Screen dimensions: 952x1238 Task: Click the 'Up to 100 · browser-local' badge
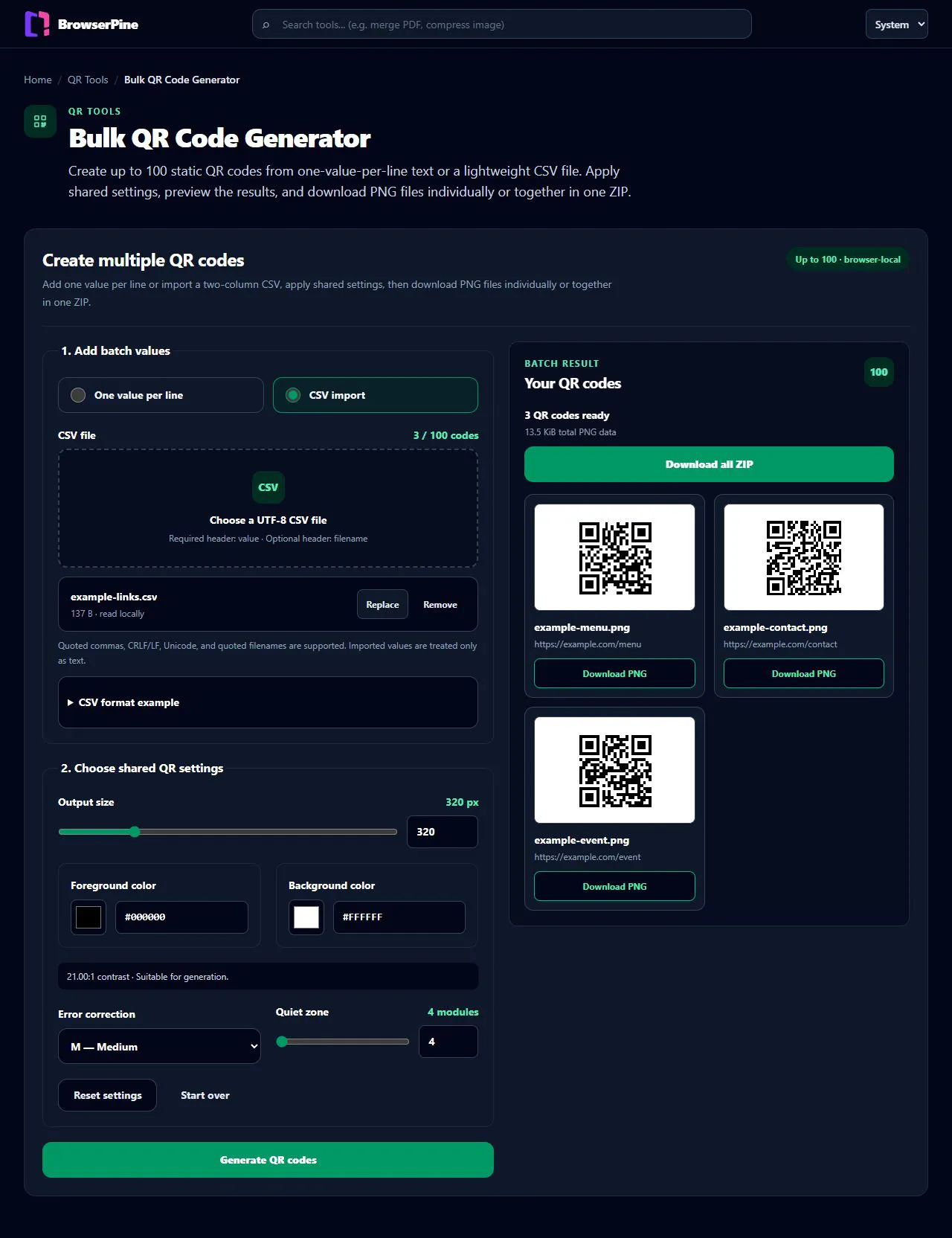[x=848, y=260]
